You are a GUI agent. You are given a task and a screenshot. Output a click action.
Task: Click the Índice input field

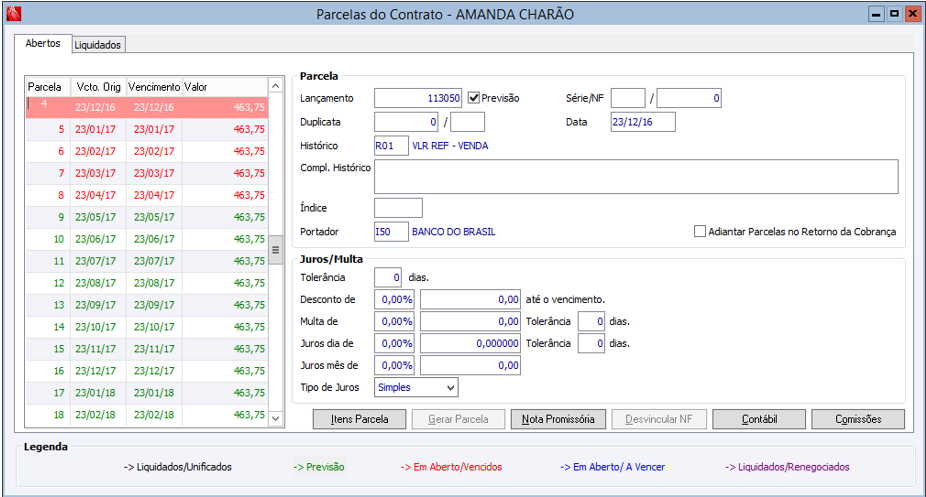point(399,208)
